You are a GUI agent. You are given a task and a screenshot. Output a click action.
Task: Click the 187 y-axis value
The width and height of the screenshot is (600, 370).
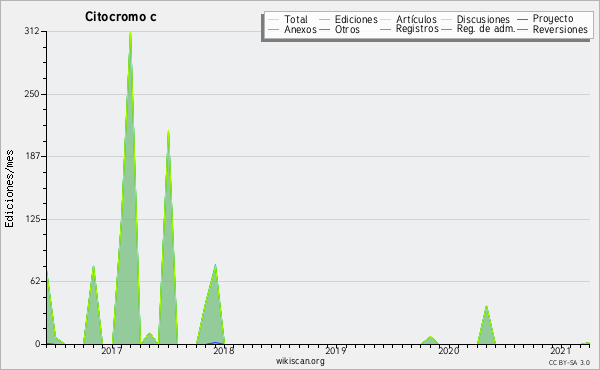click(x=32, y=156)
